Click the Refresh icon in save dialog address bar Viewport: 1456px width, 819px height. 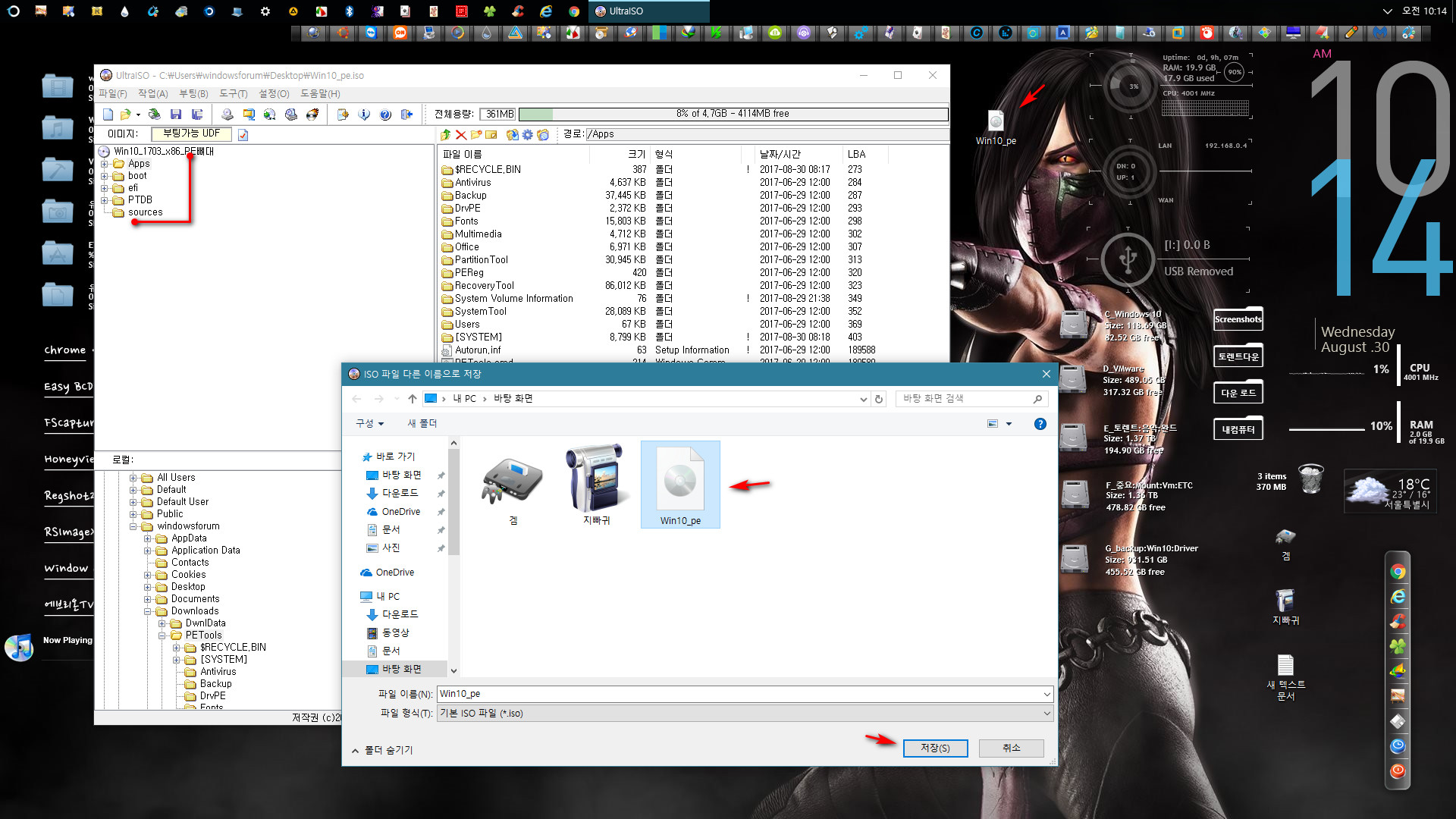tap(879, 399)
